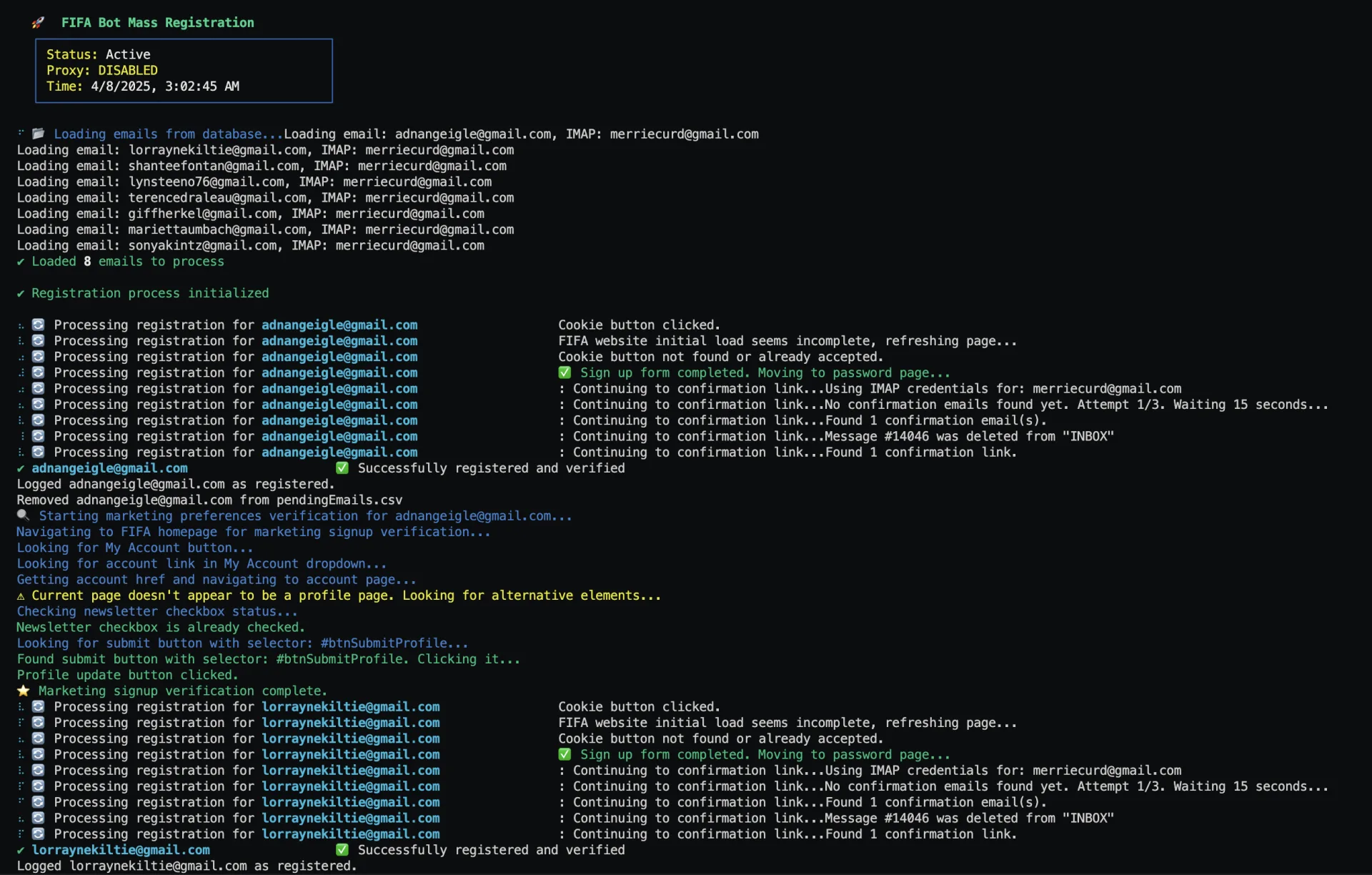This screenshot has height=875, width=1372.
Task: Click refresh icon in lorraynekiltie row reading Found 1 confirmation email(s)
Action: click(39, 802)
